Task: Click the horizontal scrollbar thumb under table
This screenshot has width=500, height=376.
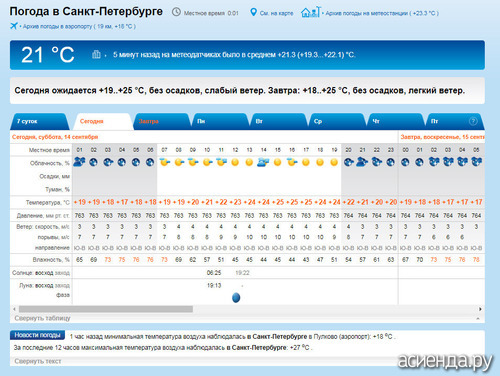Action: (106, 309)
